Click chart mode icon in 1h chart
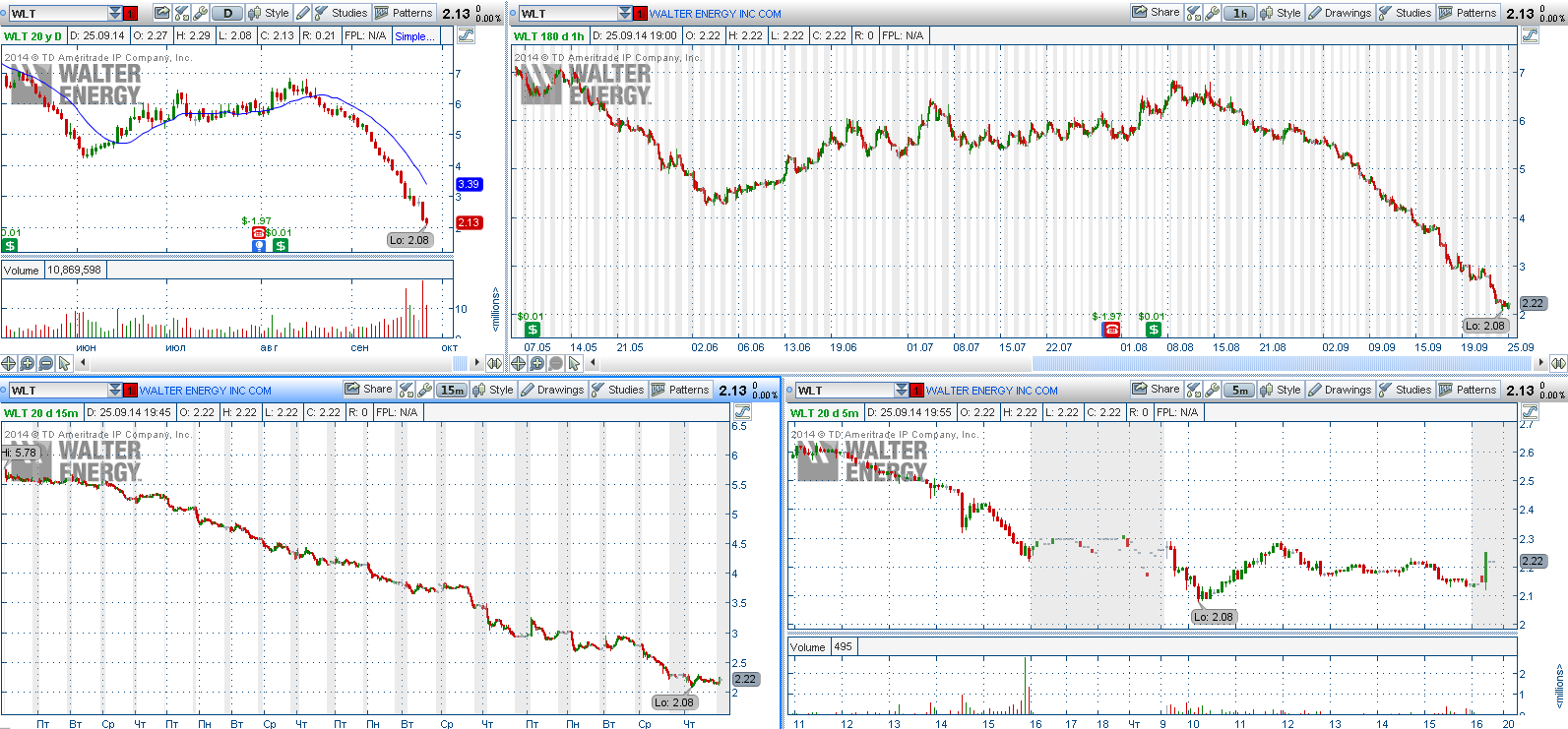Image resolution: width=1568 pixels, height=729 pixels. pyautogui.click(x=1530, y=34)
